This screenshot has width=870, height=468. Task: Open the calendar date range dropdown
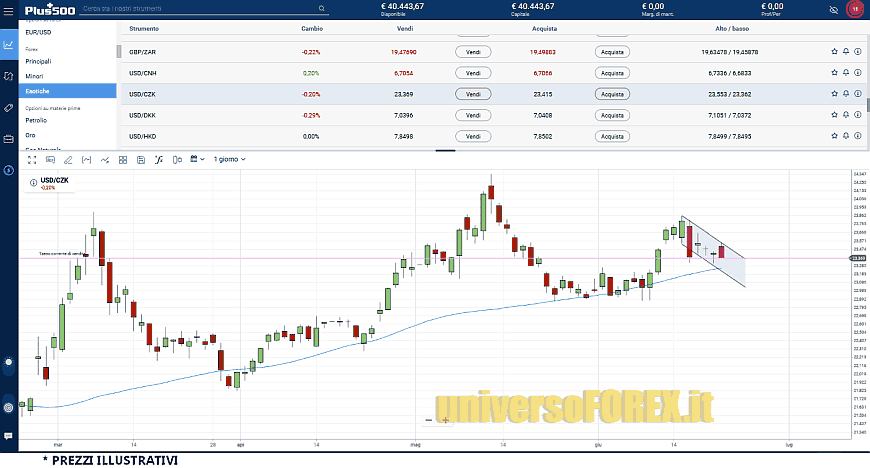195,159
